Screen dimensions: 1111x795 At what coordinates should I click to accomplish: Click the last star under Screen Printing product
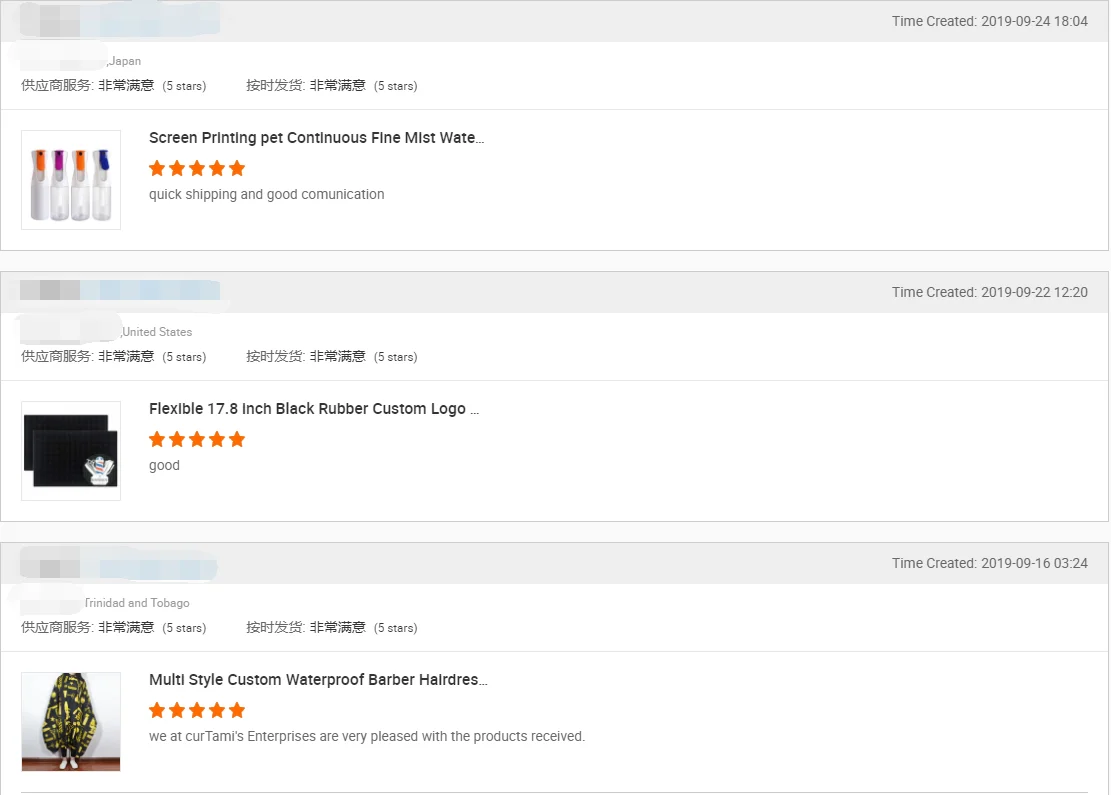[237, 168]
